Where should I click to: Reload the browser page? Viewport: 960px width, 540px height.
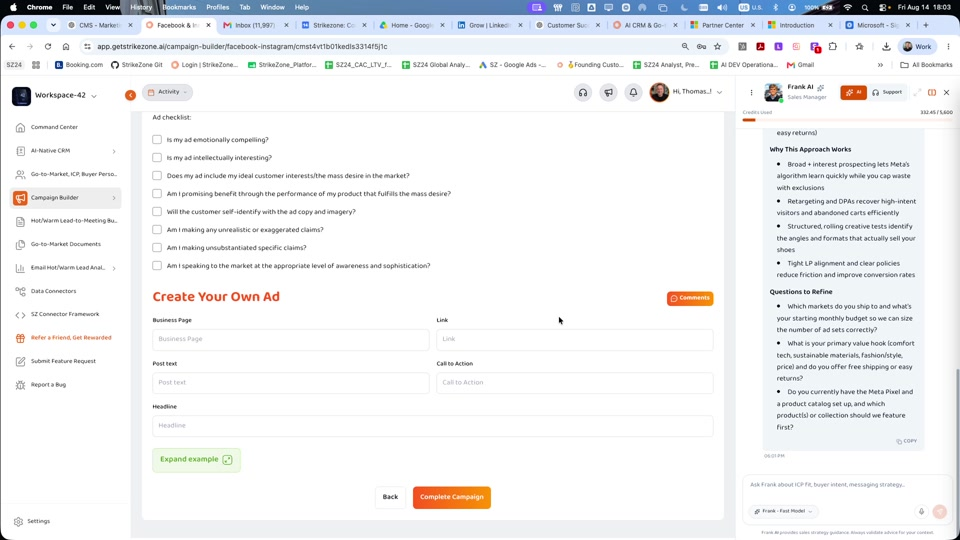48,47
